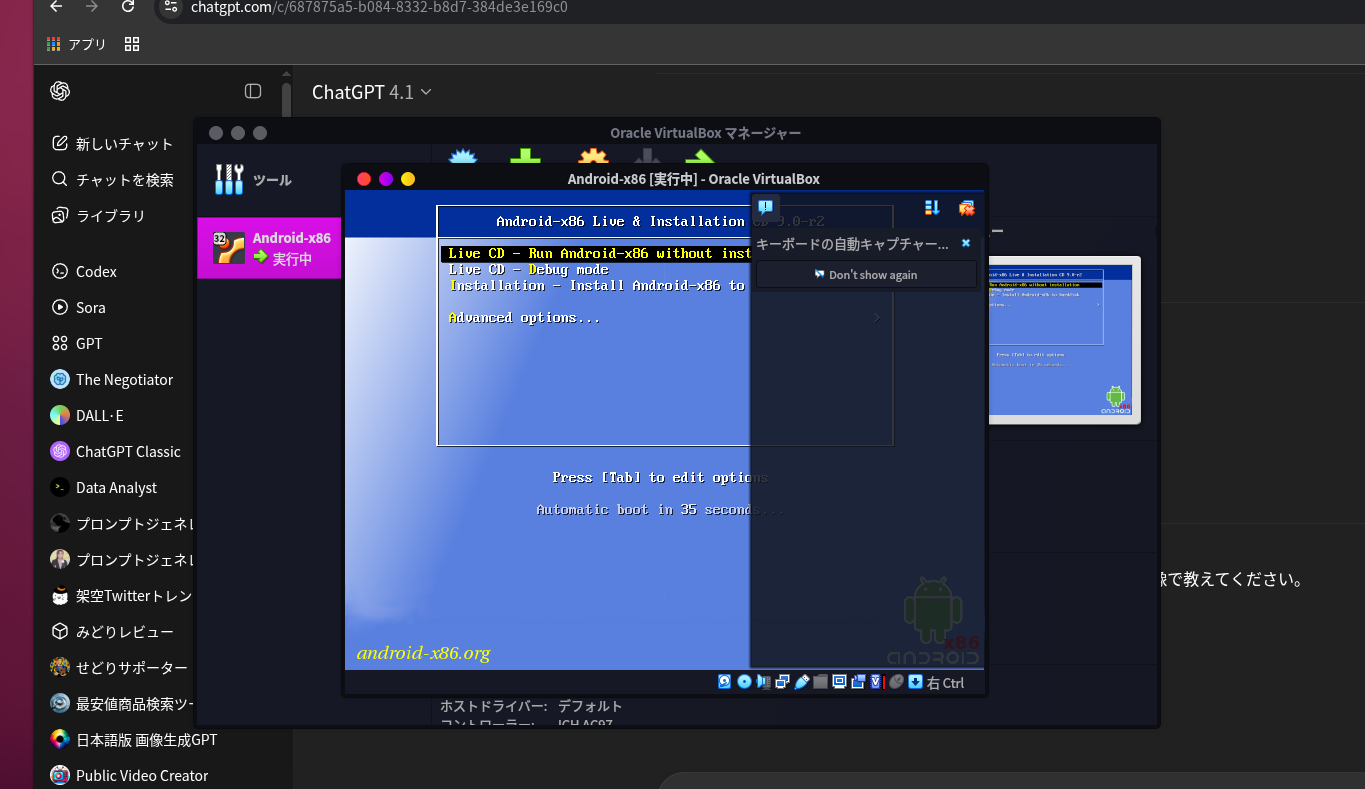Viewport: 1365px width, 789px height.
Task: Dismiss the keyboard auto-capture notification
Action: 966,243
